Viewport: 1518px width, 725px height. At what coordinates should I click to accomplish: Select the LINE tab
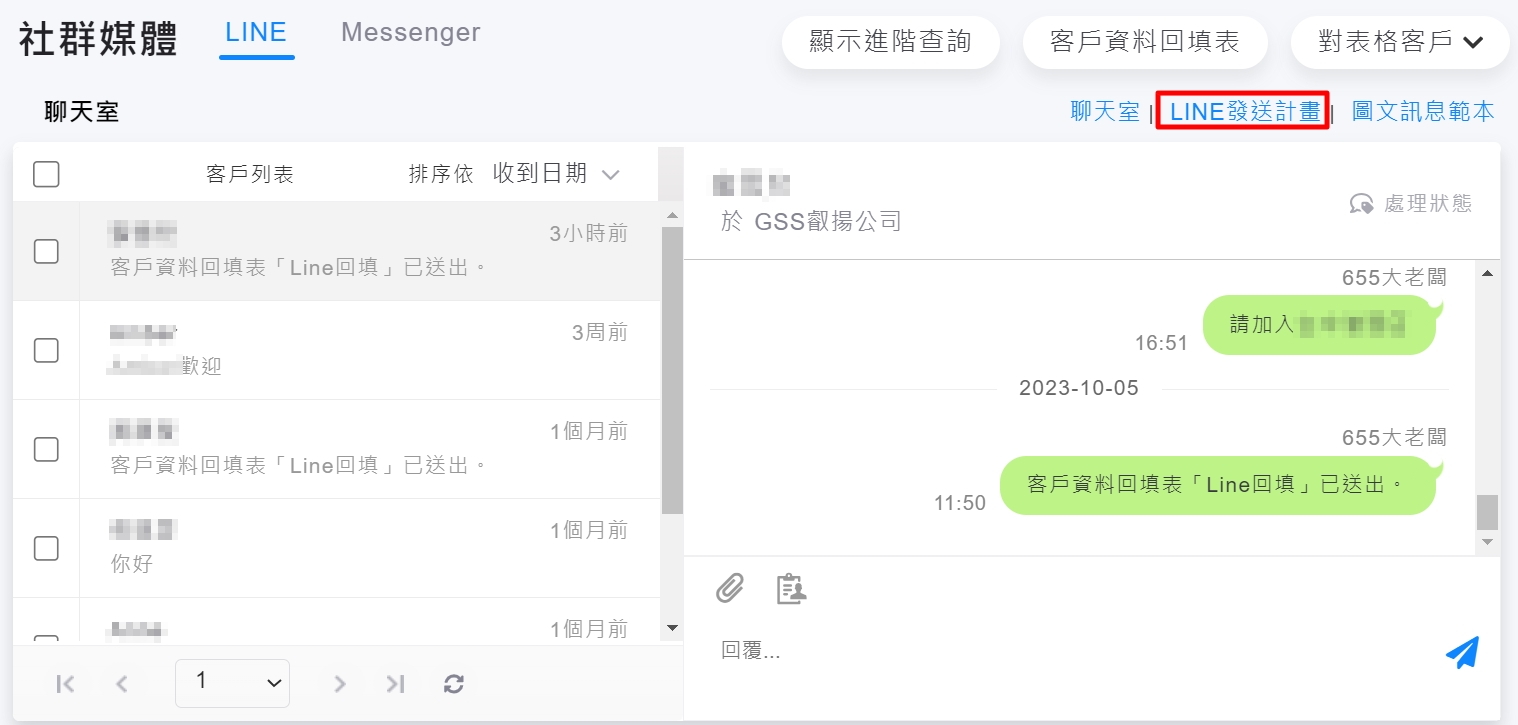(x=256, y=32)
